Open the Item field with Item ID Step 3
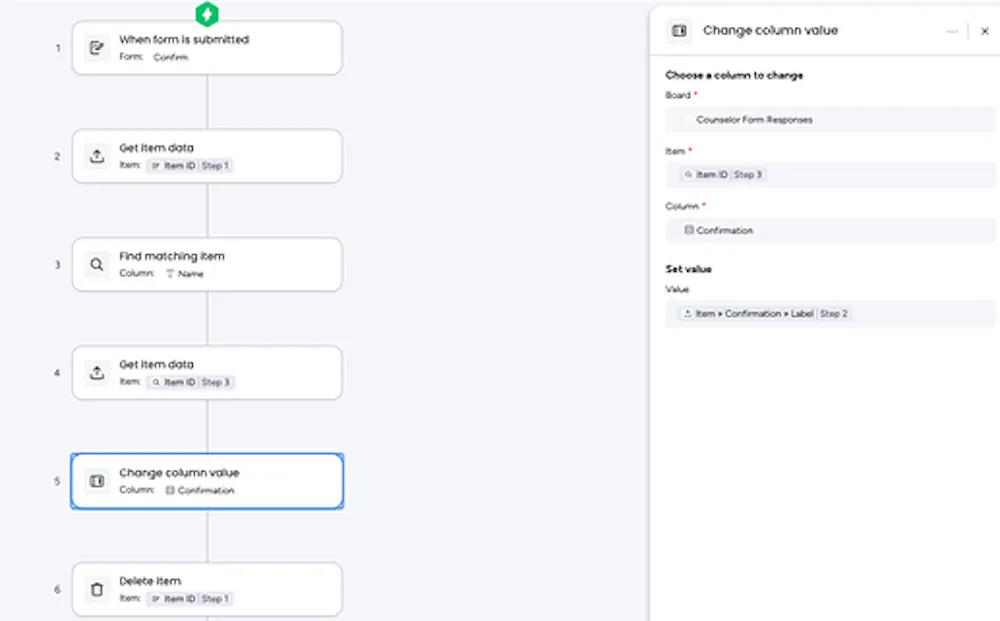Screen dimensions: 1000x621 tap(830, 175)
